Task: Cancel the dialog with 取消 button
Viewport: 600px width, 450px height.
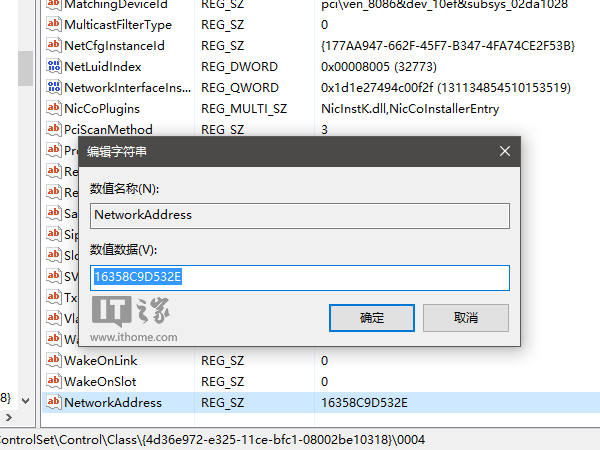Action: pos(466,318)
